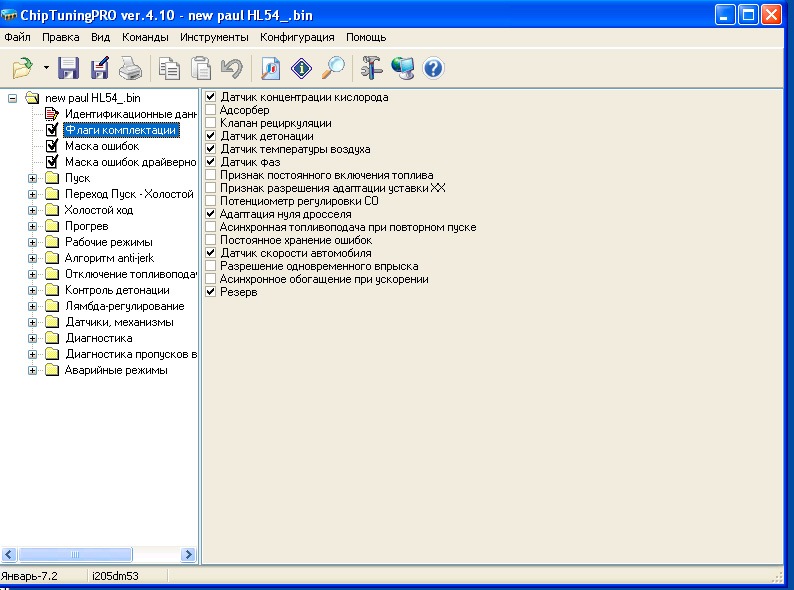Open the Вид menu
This screenshot has height=590, width=794.
click(100, 37)
